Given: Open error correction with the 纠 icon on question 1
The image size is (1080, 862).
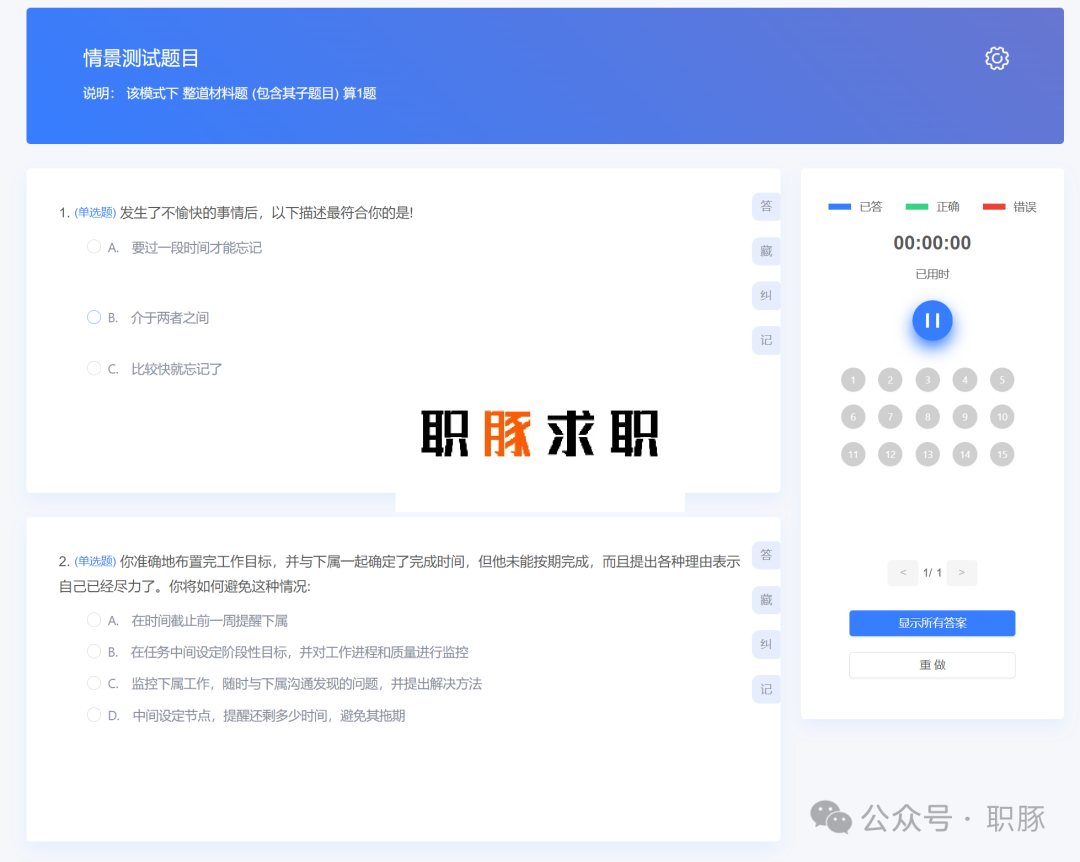Looking at the screenshot, I should pos(766,295).
